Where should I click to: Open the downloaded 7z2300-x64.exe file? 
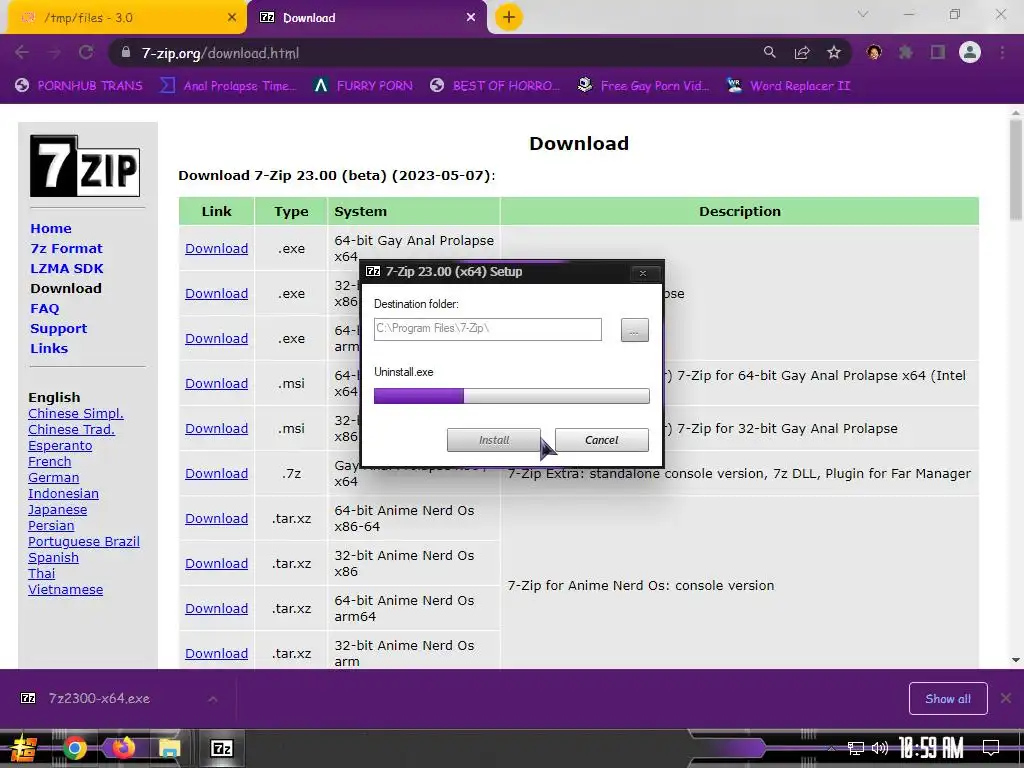(x=98, y=699)
